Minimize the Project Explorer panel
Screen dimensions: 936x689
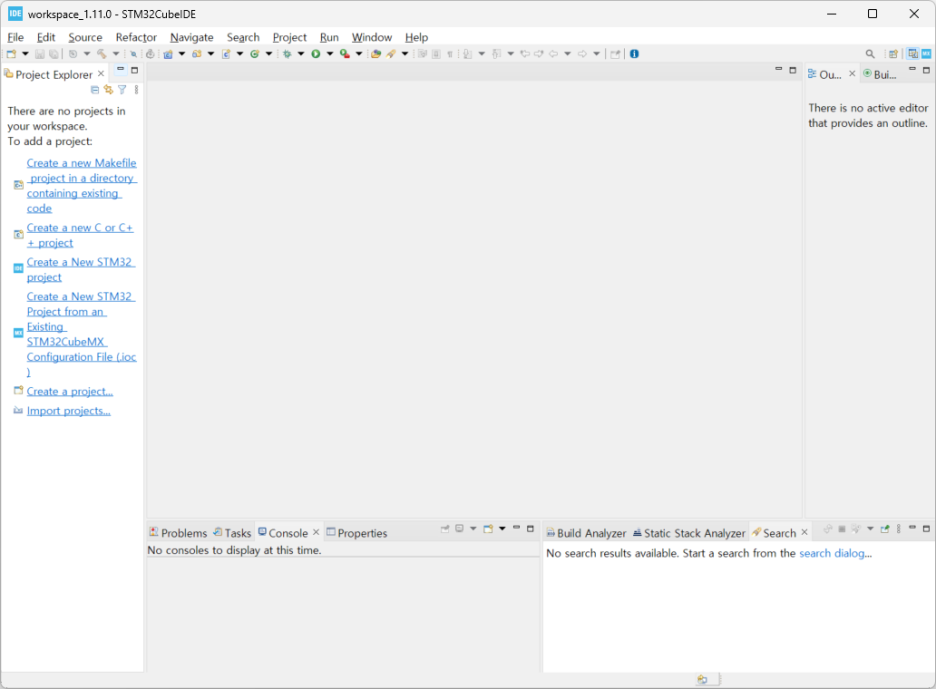pos(120,70)
